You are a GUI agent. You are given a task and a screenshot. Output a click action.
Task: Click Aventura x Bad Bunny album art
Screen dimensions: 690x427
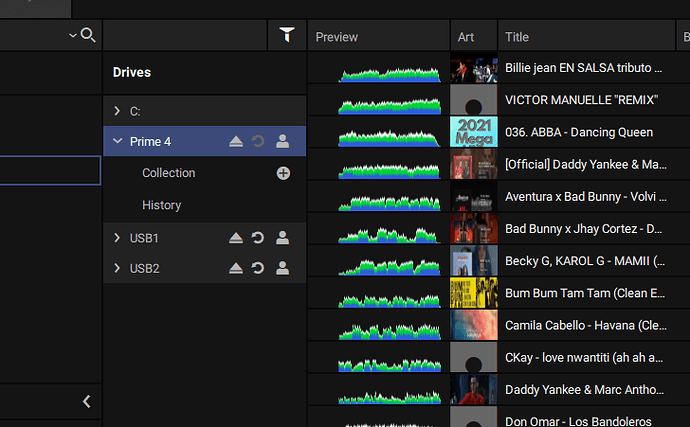[474, 196]
